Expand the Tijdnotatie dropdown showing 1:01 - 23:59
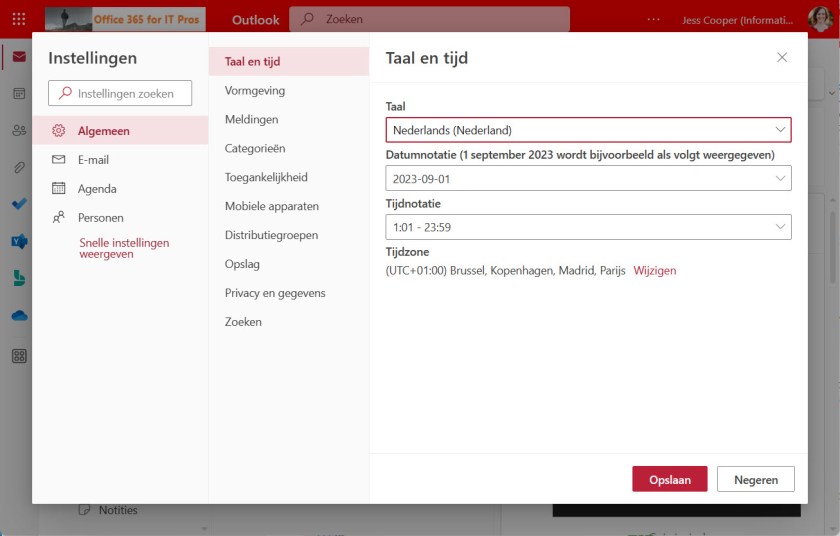 [588, 227]
